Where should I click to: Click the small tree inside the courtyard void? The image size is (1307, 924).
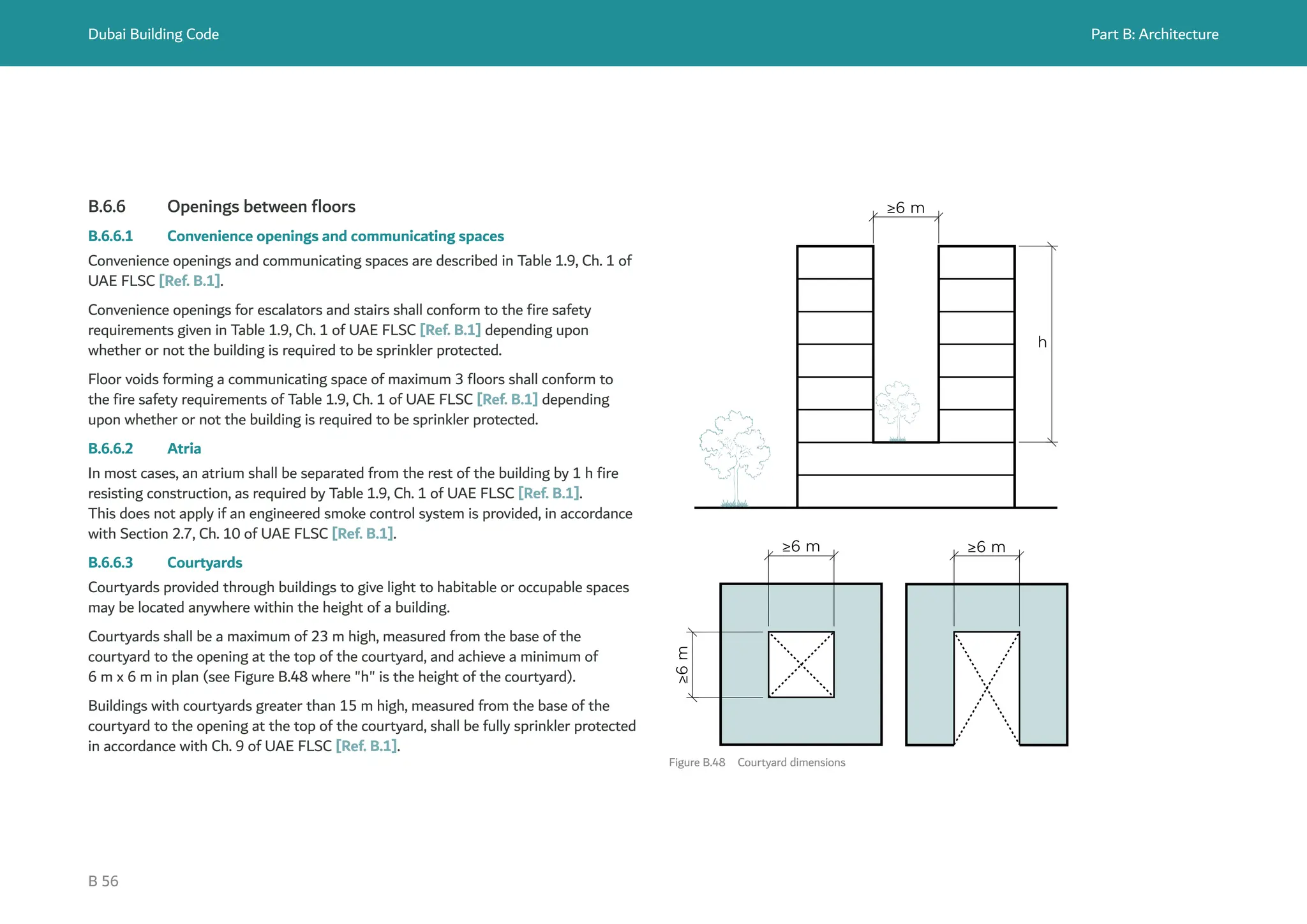[x=897, y=412]
